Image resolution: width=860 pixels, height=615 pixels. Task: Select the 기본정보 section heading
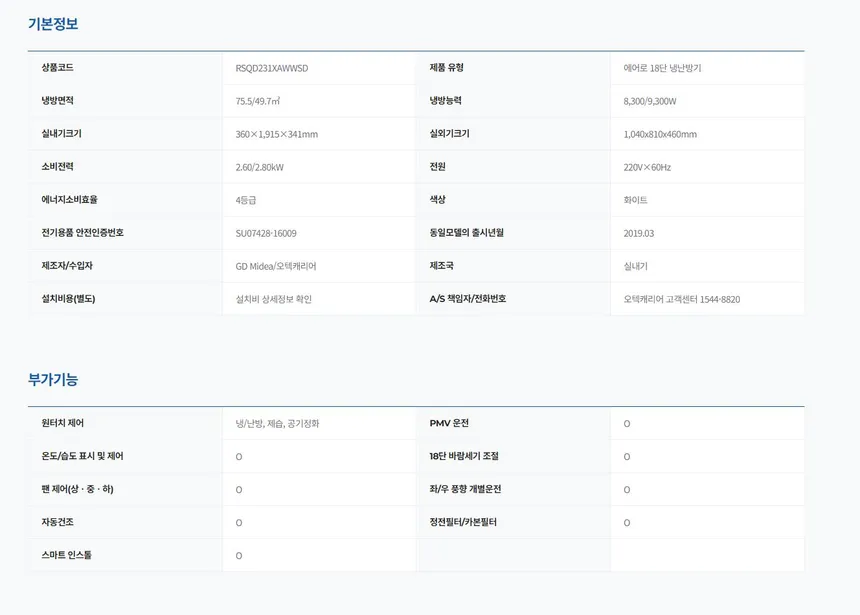pyautogui.click(x=53, y=24)
